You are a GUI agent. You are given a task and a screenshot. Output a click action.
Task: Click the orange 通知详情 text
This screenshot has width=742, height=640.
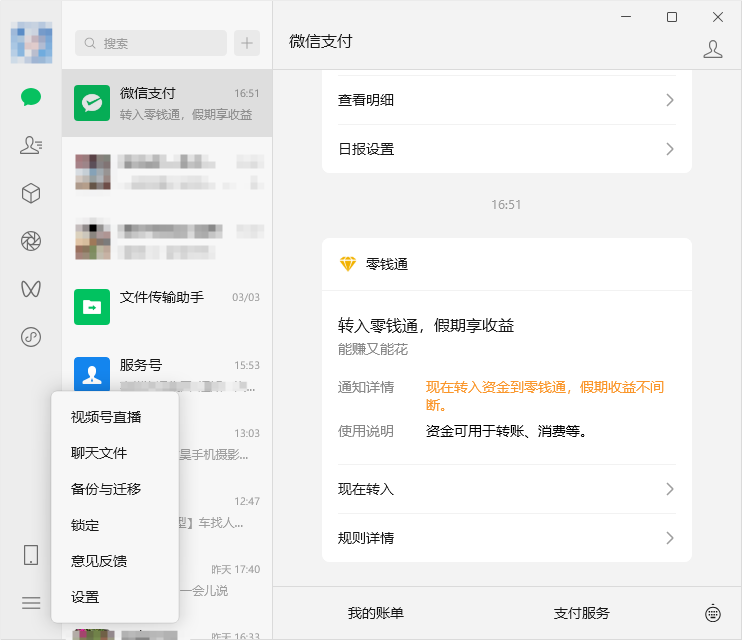tap(545, 396)
